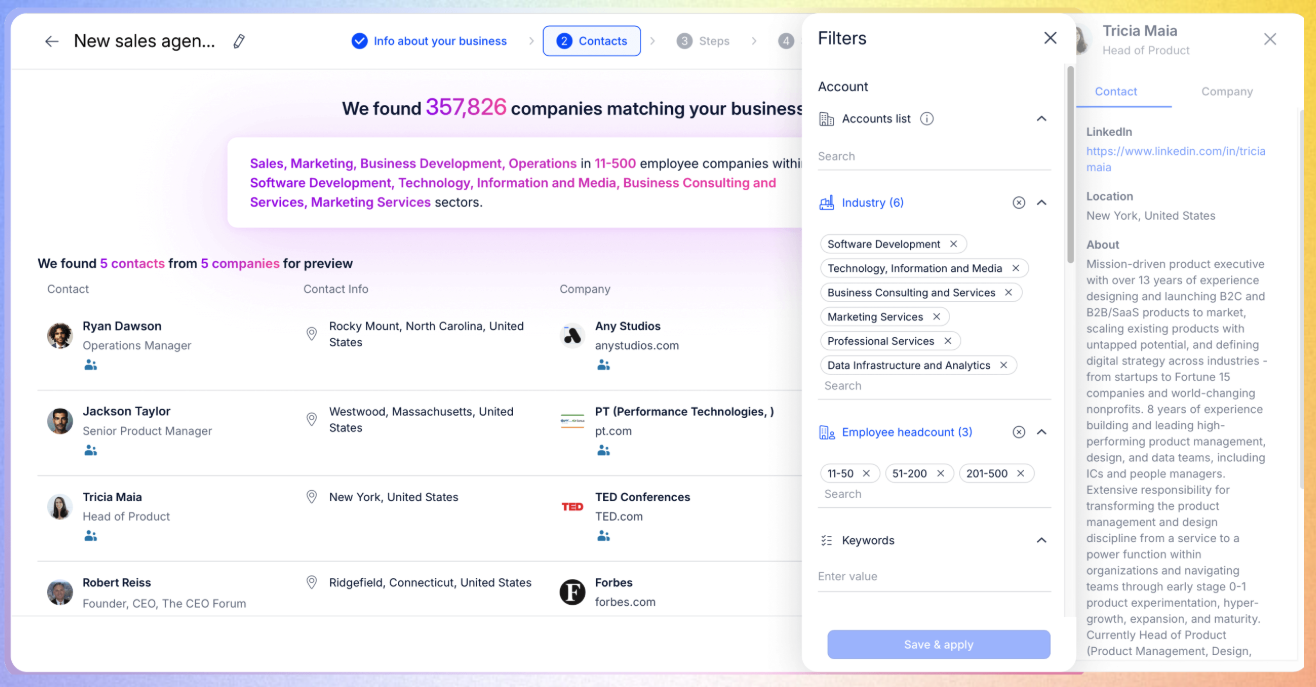Remove the Software Development industry tag
This screenshot has height=687, width=1316.
point(953,244)
